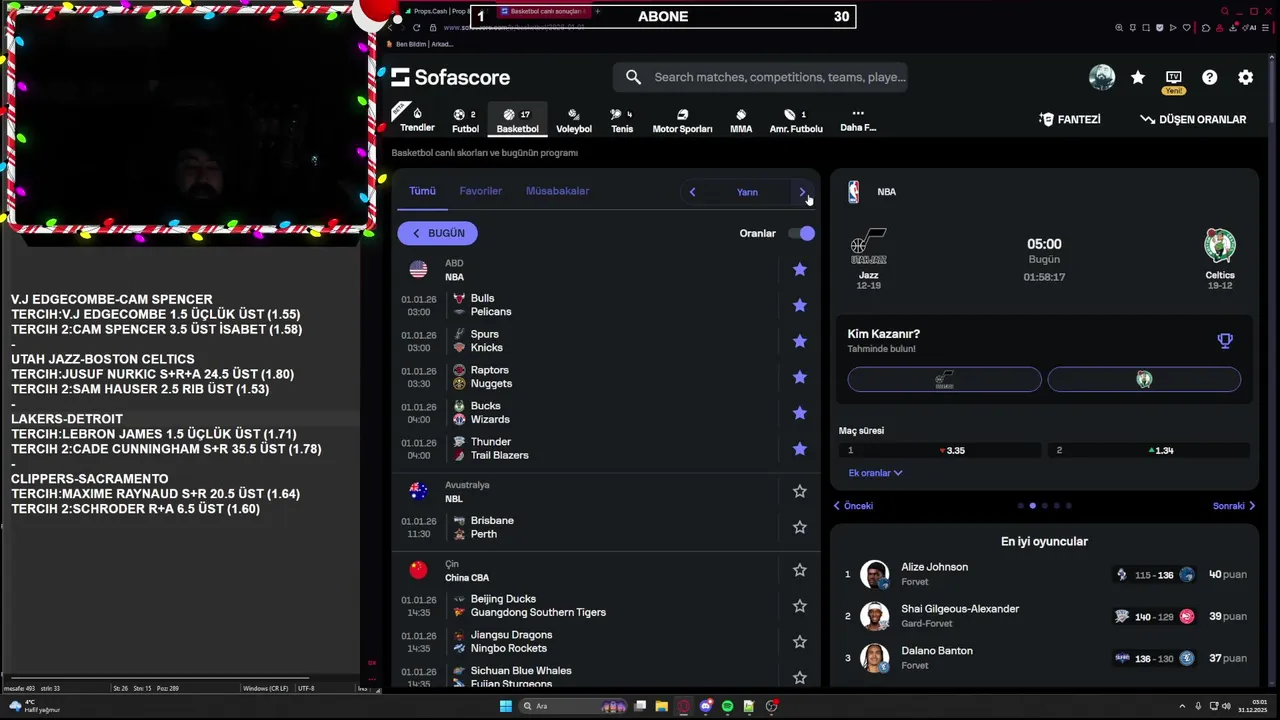Unfavorite the Bulls vs Pelicans match
The image size is (1280, 720).
[x=800, y=305]
